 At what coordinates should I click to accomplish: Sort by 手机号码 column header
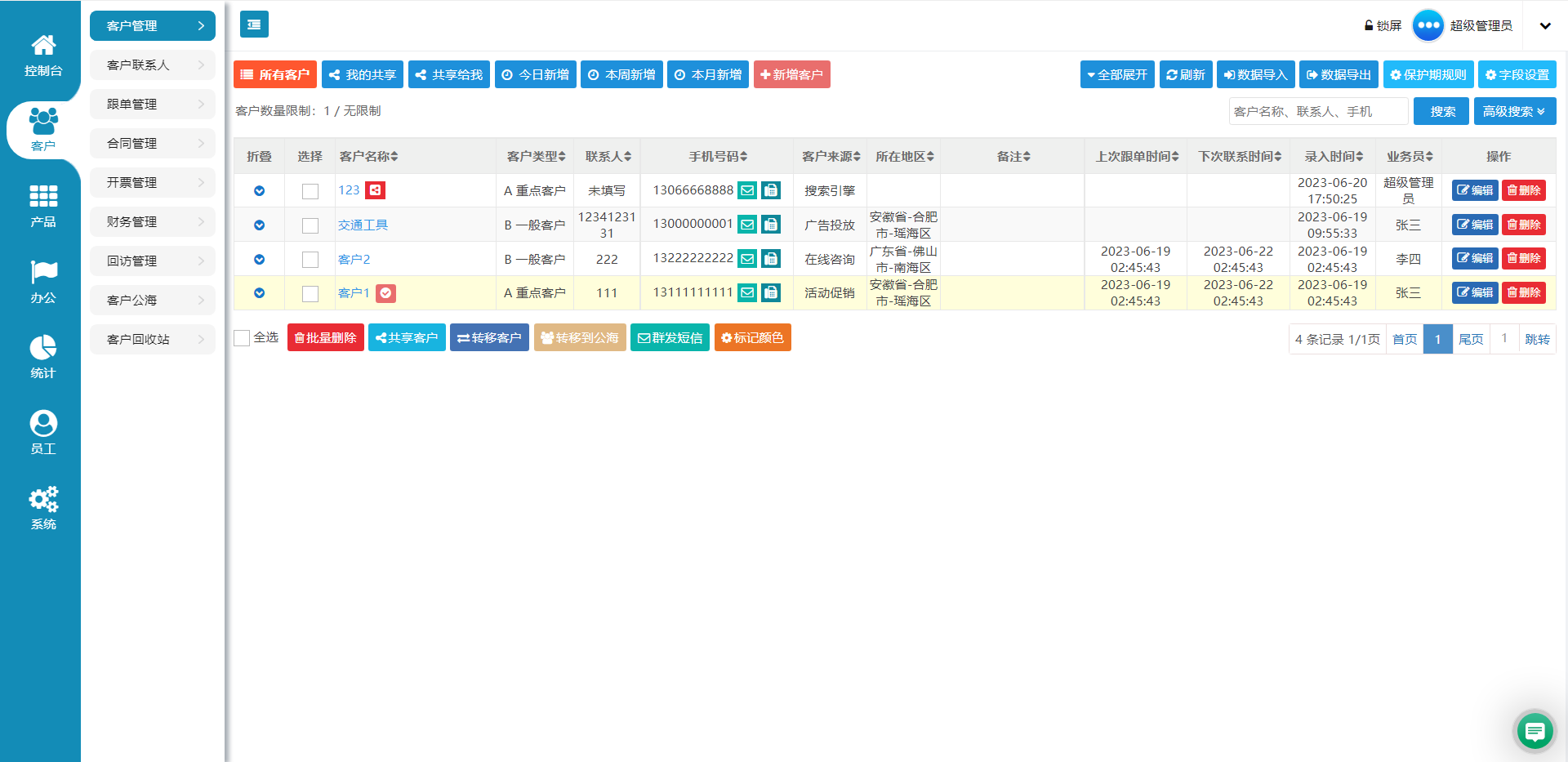click(x=718, y=156)
